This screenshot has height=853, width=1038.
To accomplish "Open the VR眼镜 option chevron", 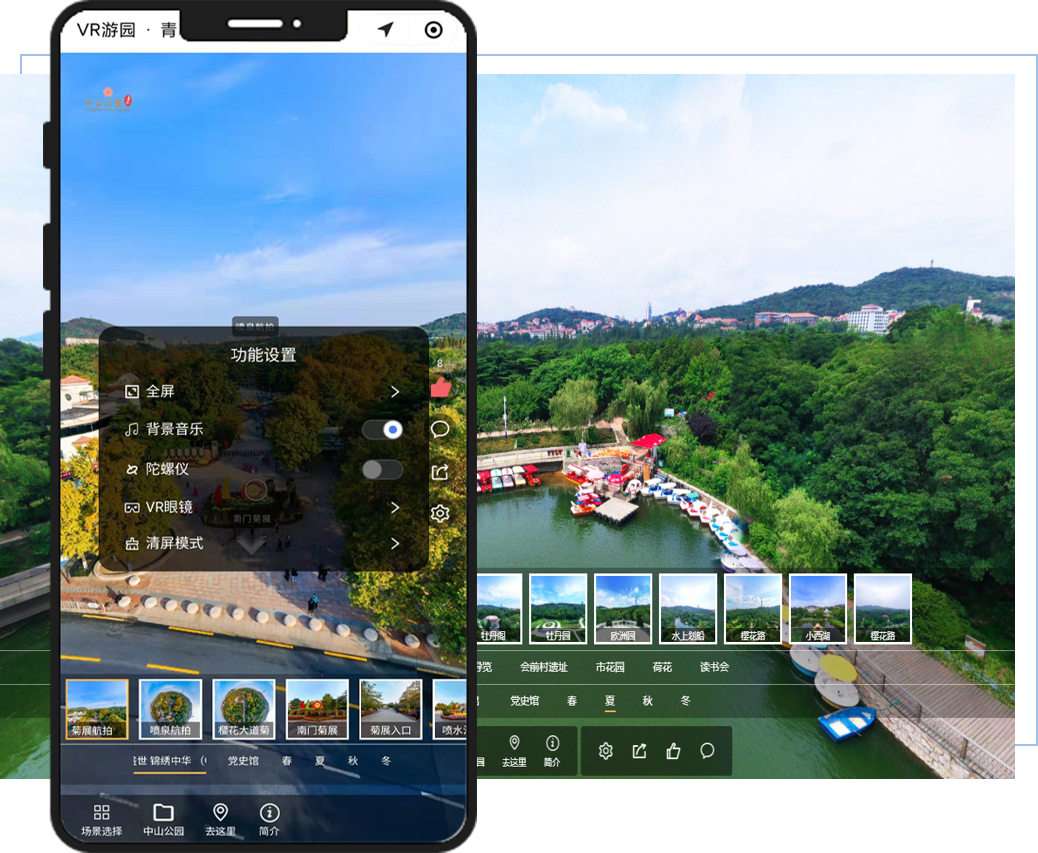I will point(395,508).
